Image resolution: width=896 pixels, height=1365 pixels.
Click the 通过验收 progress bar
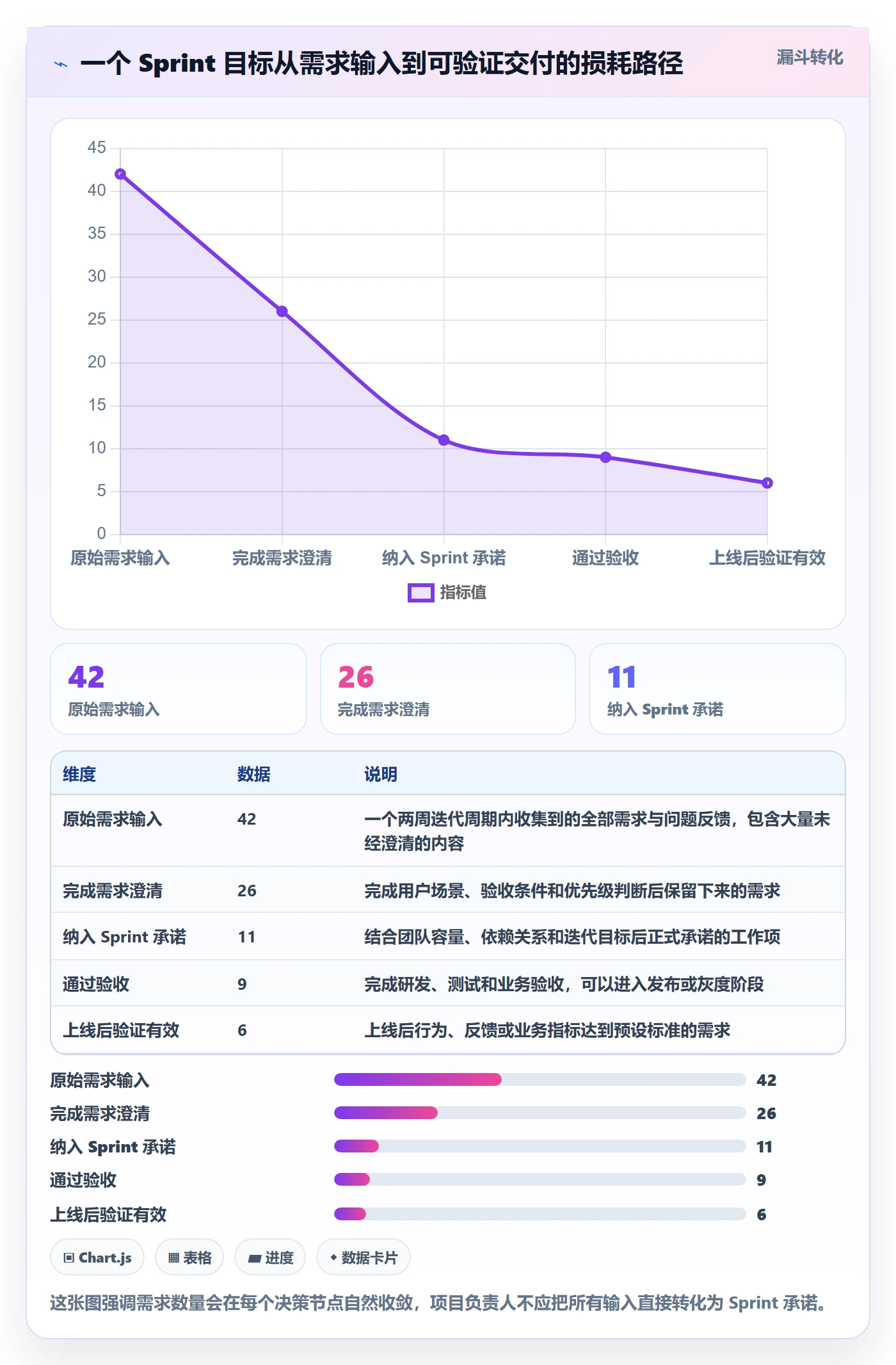pos(540,1179)
